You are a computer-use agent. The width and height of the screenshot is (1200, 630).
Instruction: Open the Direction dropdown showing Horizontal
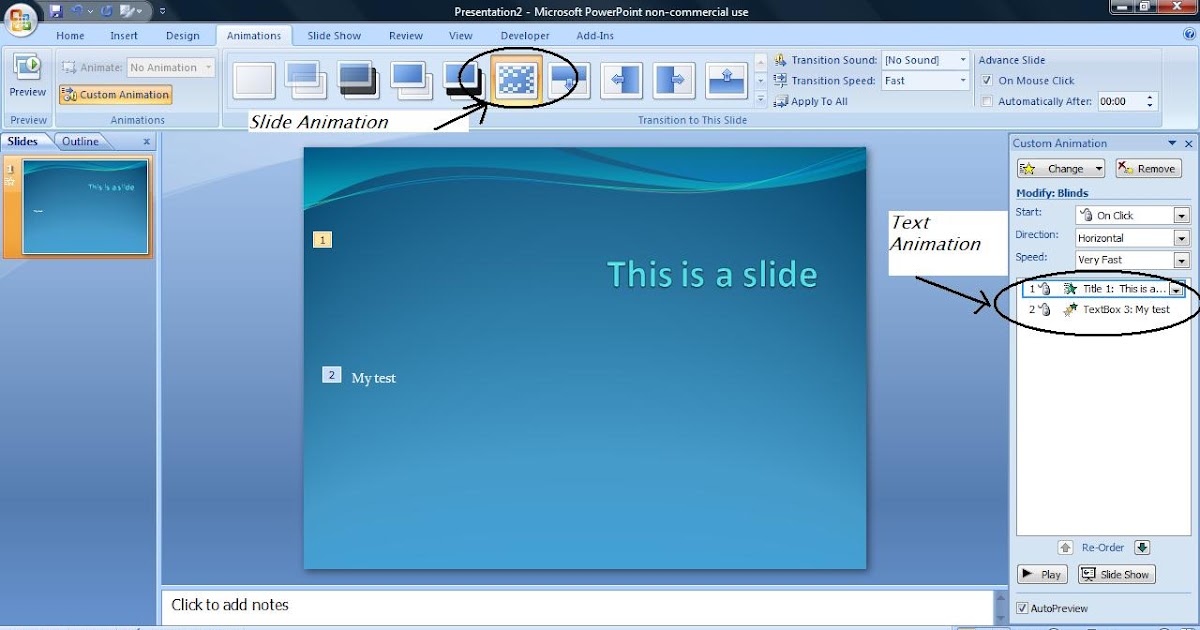[1180, 237]
